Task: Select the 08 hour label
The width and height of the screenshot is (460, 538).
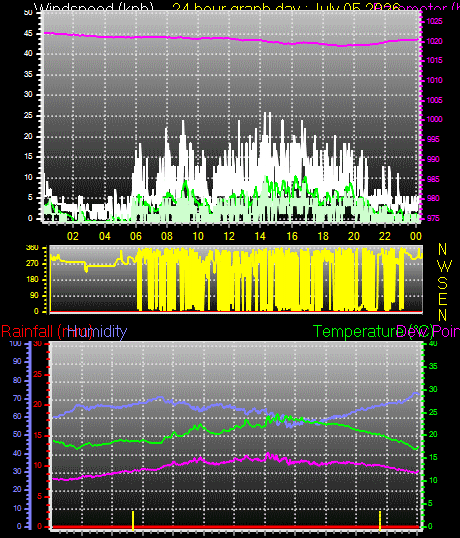Action: click(x=167, y=236)
